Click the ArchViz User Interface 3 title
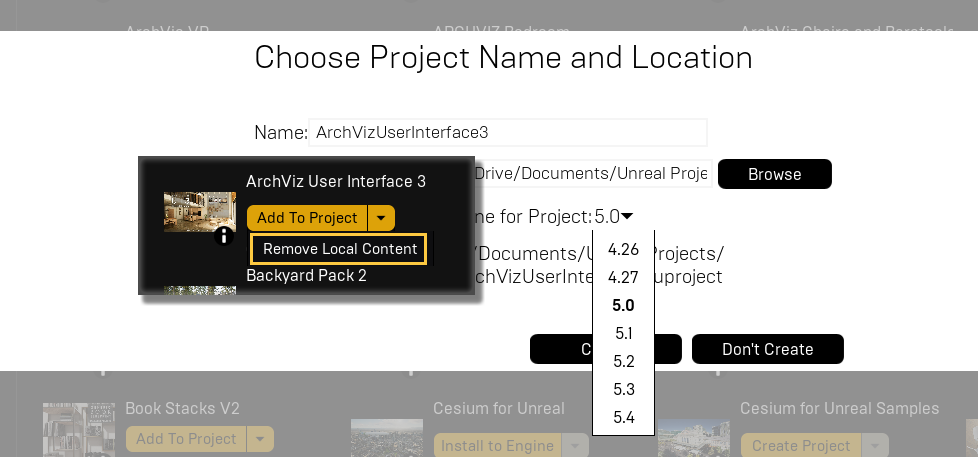978x457 pixels. [x=336, y=181]
